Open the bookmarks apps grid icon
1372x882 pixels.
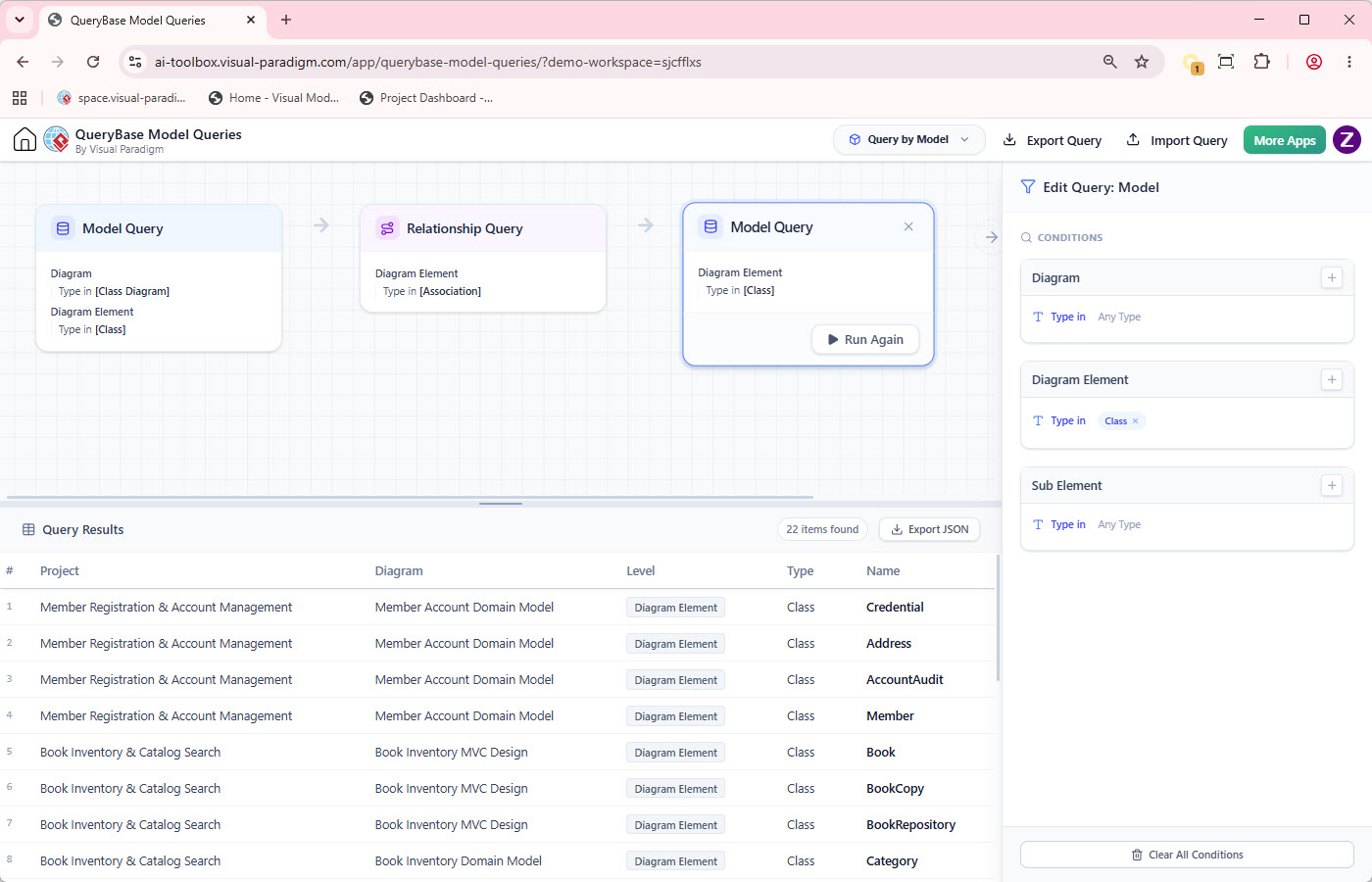point(20,98)
